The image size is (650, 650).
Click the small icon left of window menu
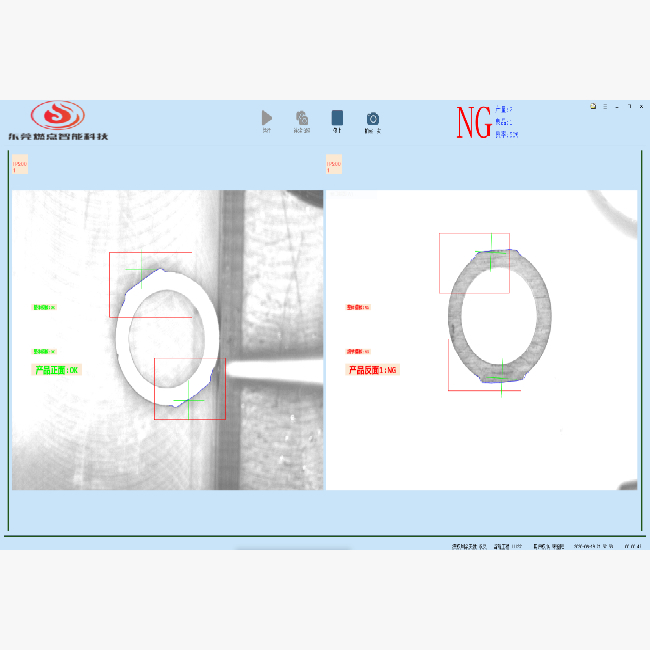[592, 106]
